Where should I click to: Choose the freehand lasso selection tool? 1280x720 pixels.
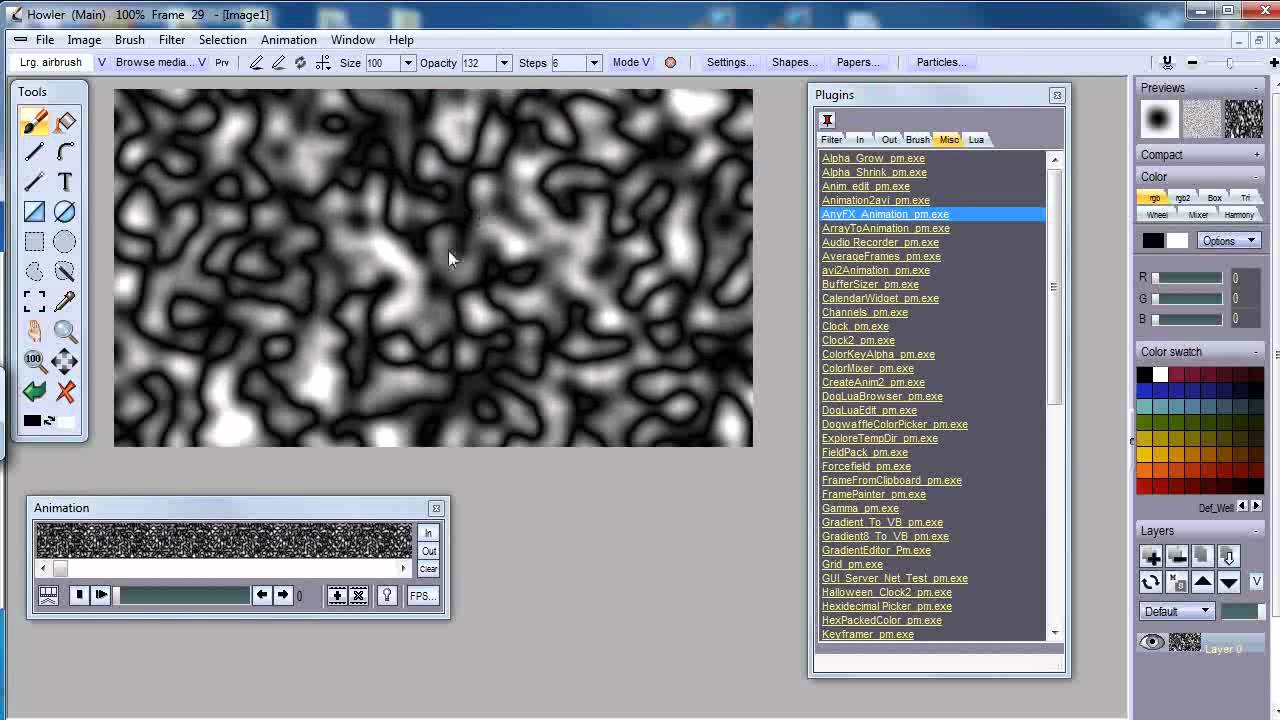tap(35, 272)
